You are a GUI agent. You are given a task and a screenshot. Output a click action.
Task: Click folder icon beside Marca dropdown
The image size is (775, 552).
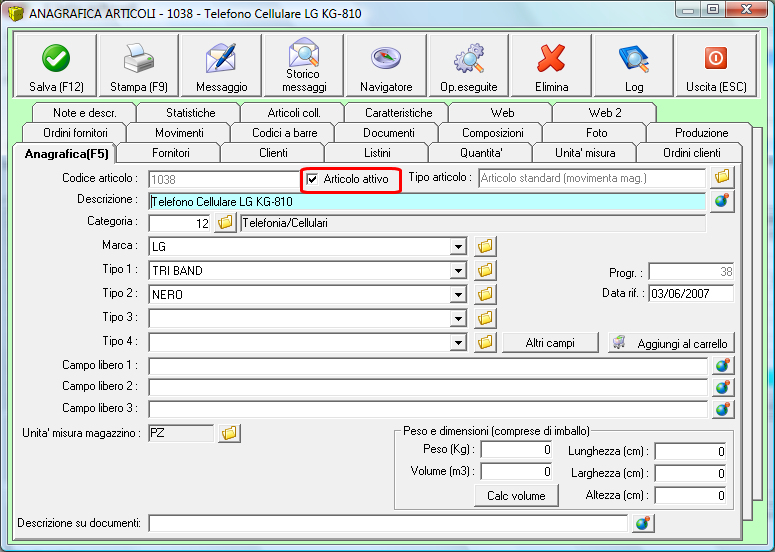(x=485, y=246)
